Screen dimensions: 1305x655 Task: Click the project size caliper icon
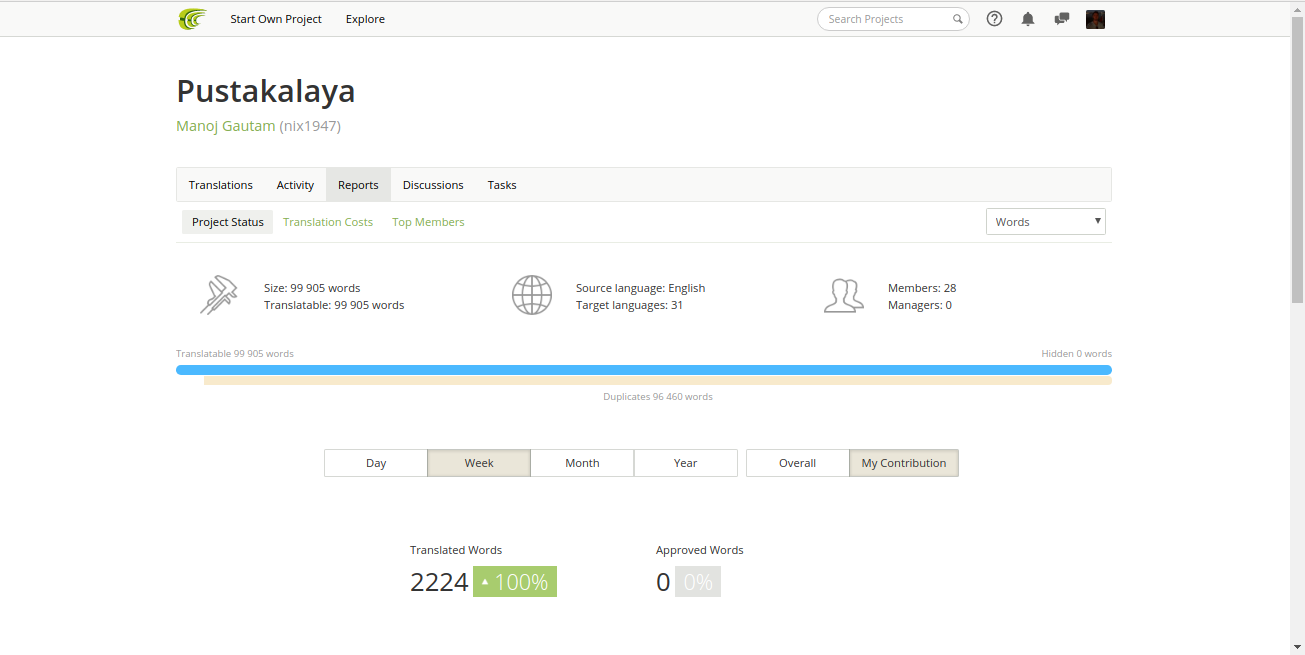pyautogui.click(x=217, y=296)
